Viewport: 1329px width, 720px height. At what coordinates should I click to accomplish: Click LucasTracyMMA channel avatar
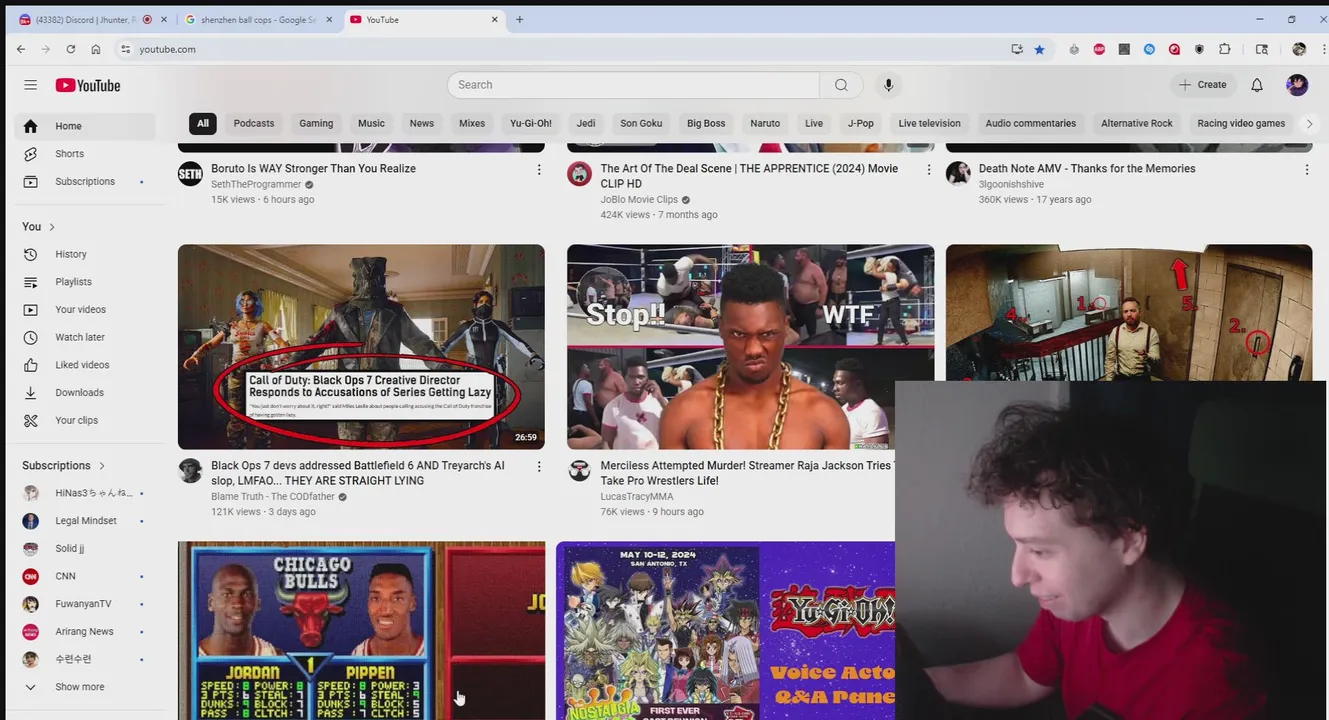(x=579, y=471)
